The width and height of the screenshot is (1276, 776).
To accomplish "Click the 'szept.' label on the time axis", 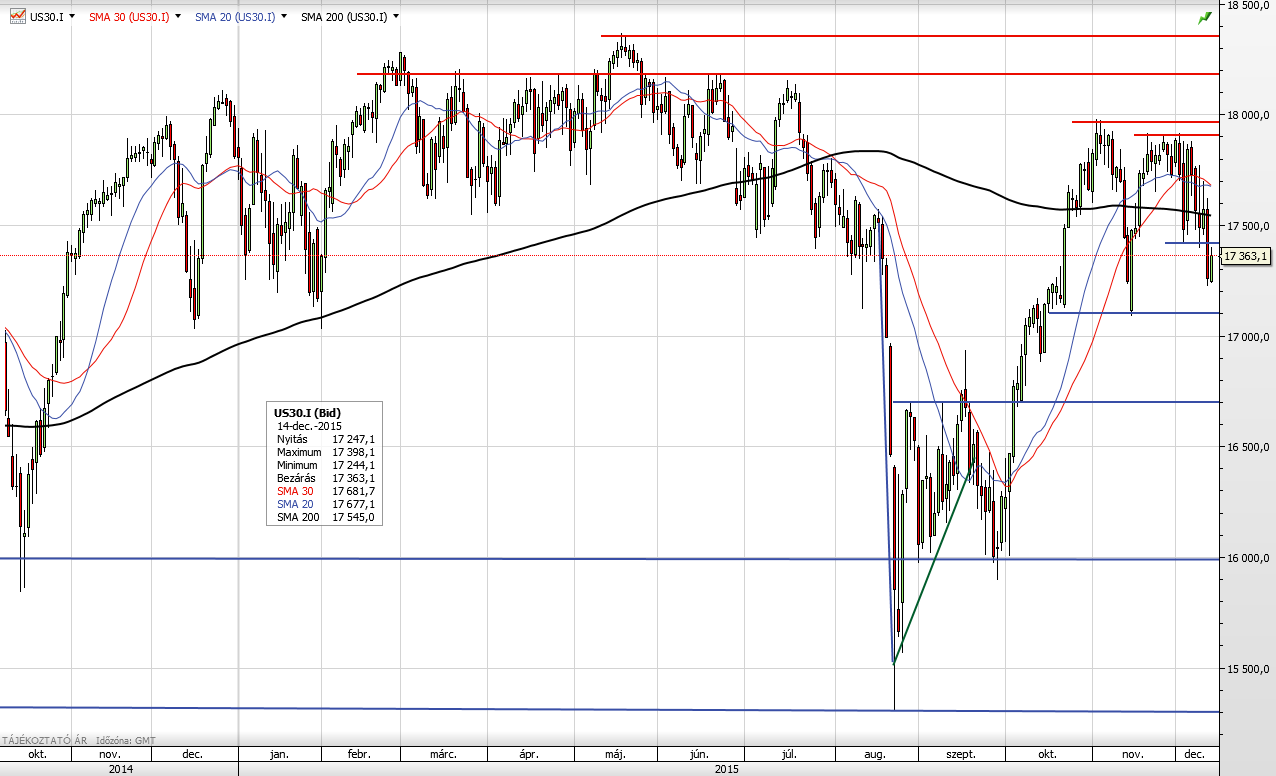I will click(x=962, y=754).
